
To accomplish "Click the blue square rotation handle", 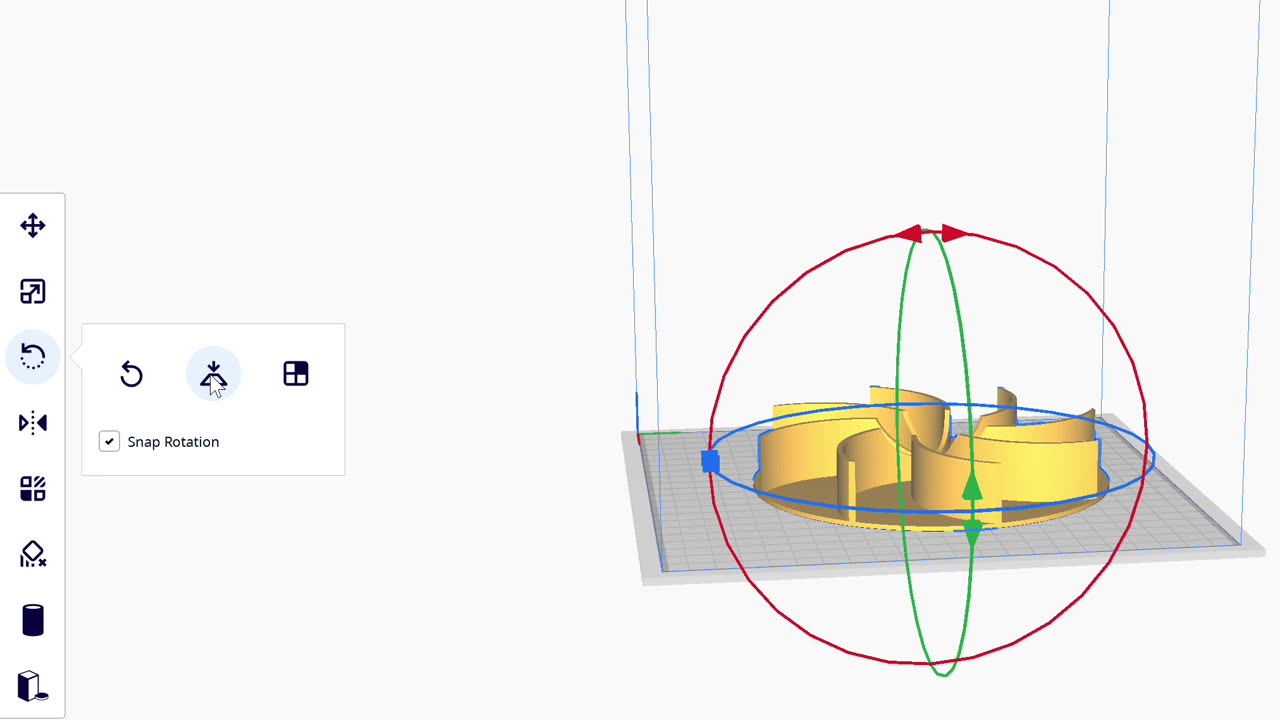I will [710, 461].
